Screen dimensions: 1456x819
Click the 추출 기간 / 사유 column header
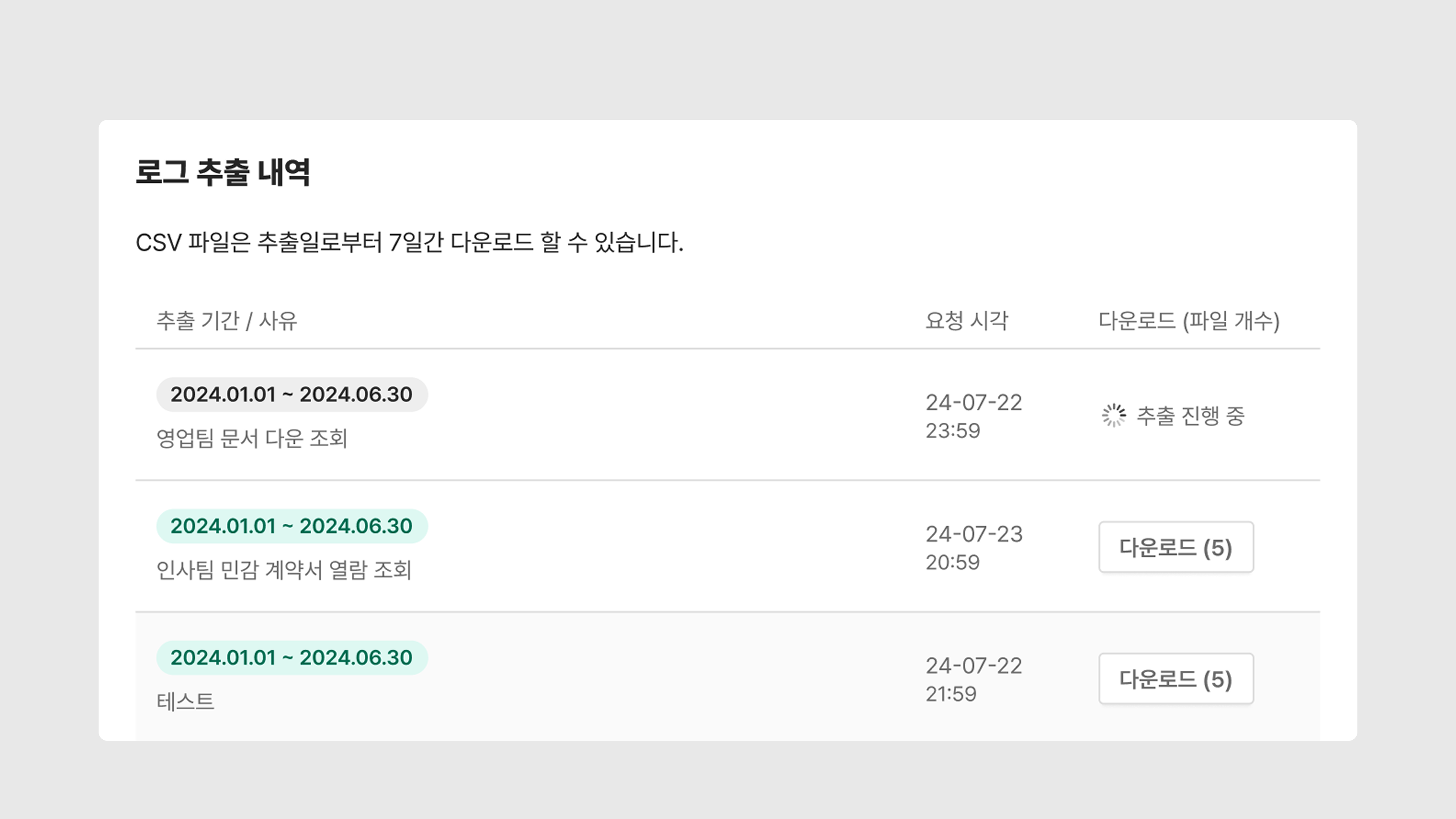coord(227,320)
